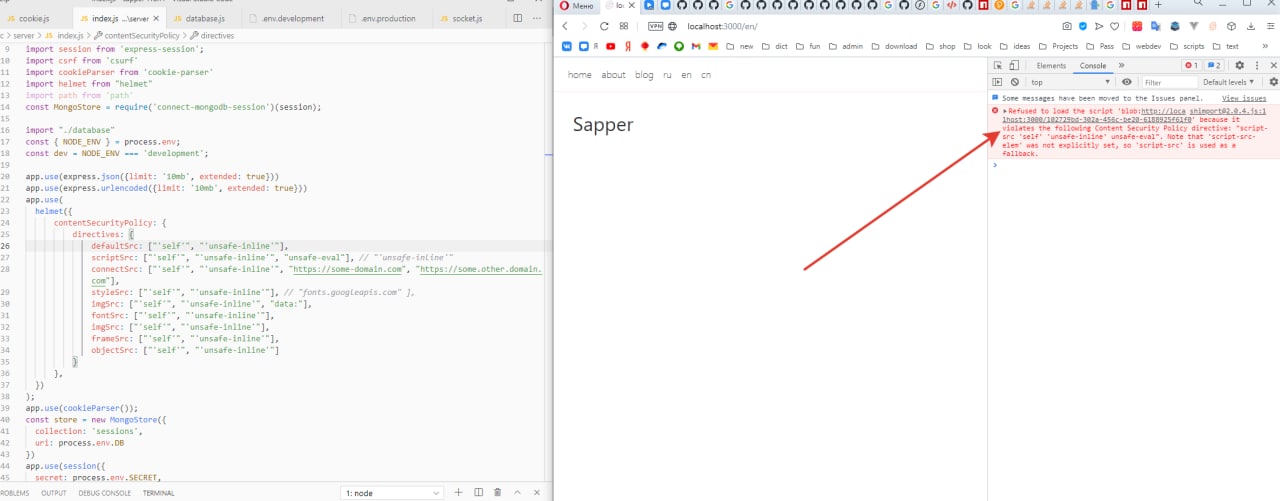This screenshot has width=1280, height=501.
Task: Open the Gmail bookmark icon
Action: pyautogui.click(x=696, y=46)
